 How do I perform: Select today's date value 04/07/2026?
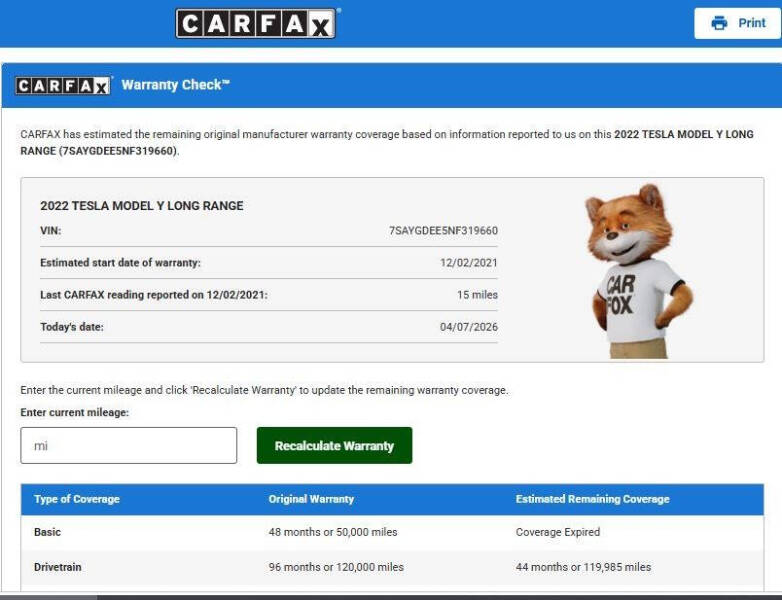(x=468, y=327)
